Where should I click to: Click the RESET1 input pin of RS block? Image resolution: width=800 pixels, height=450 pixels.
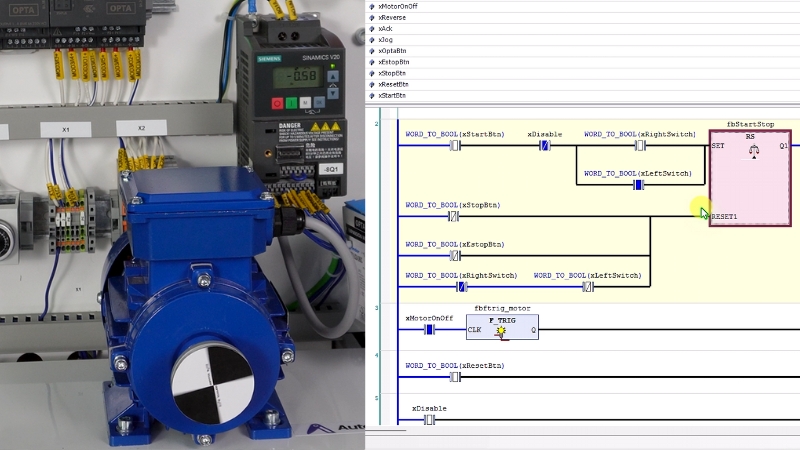tap(724, 217)
